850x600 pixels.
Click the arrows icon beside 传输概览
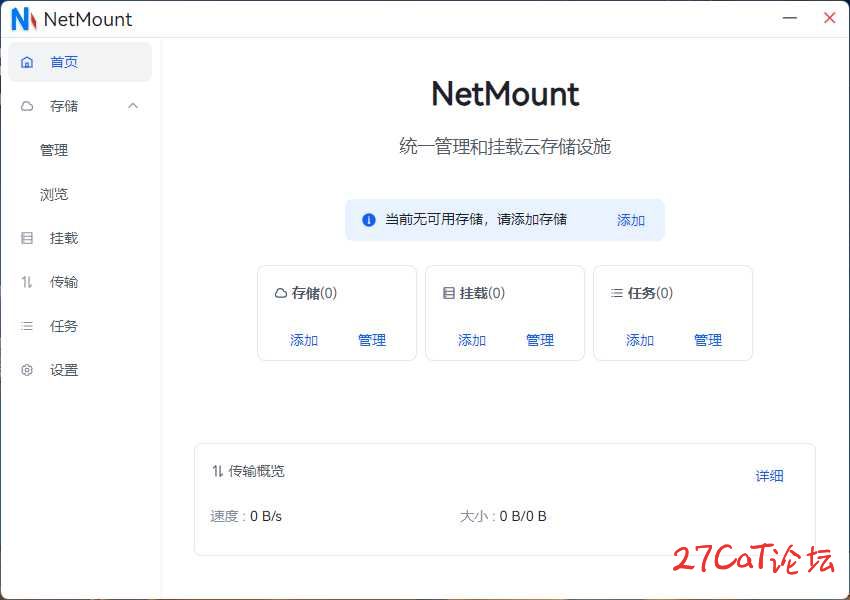coord(217,471)
